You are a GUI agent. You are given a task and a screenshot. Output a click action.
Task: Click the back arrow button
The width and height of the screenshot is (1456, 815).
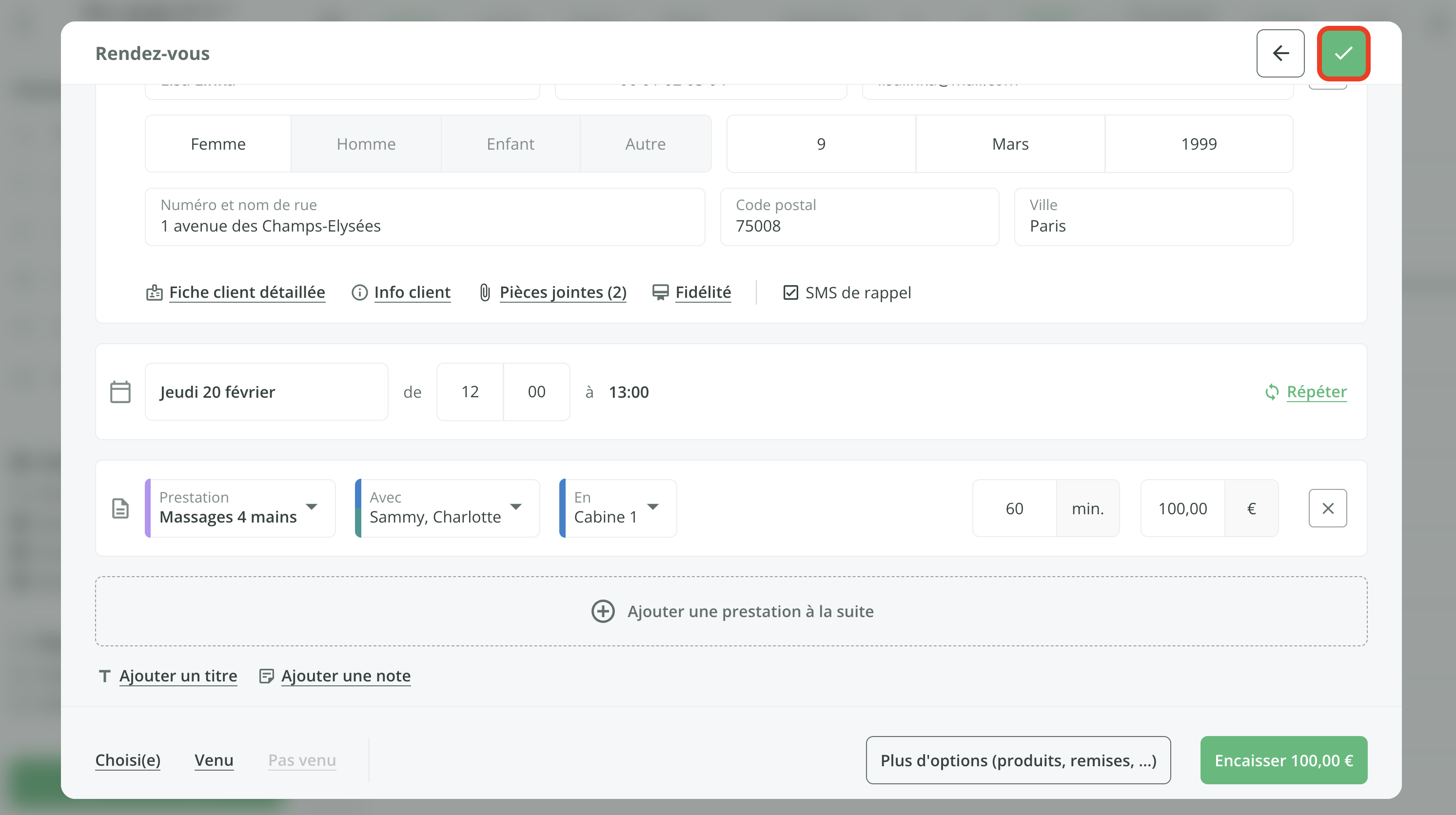(x=1280, y=53)
